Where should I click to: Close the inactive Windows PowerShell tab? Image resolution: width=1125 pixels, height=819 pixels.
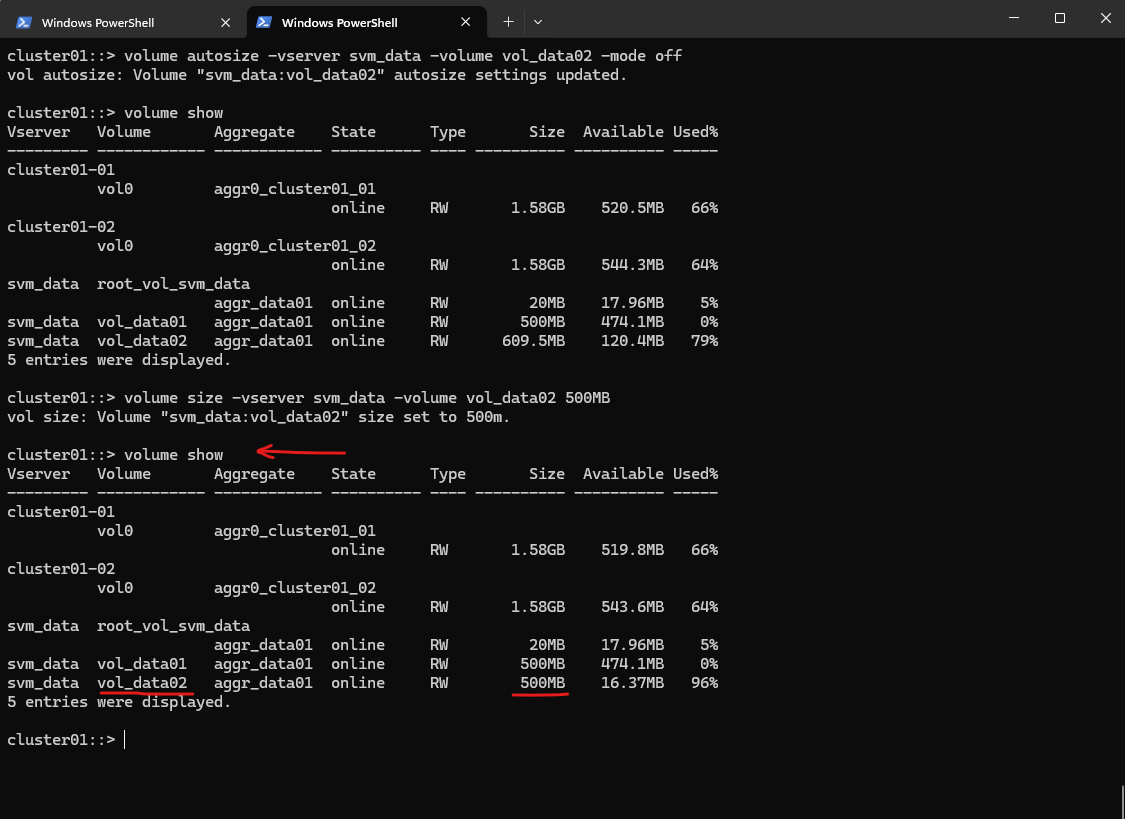pyautogui.click(x=225, y=22)
